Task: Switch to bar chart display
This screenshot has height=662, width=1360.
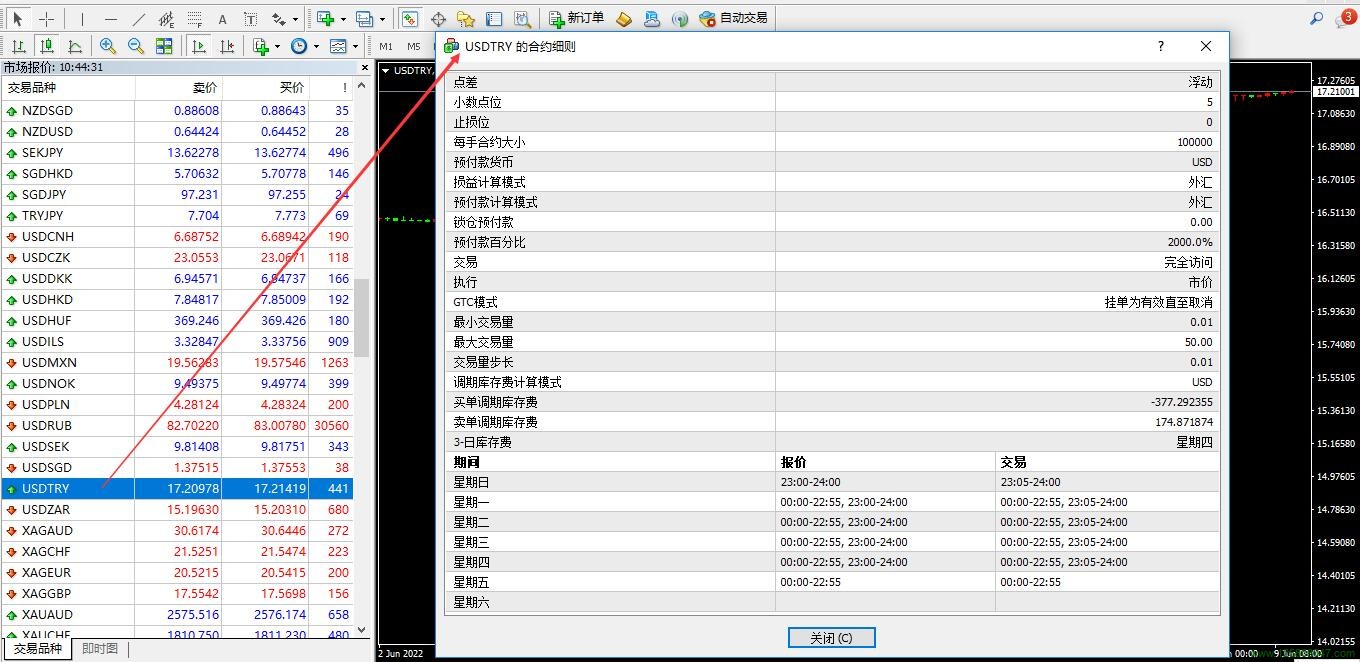Action: [x=18, y=46]
